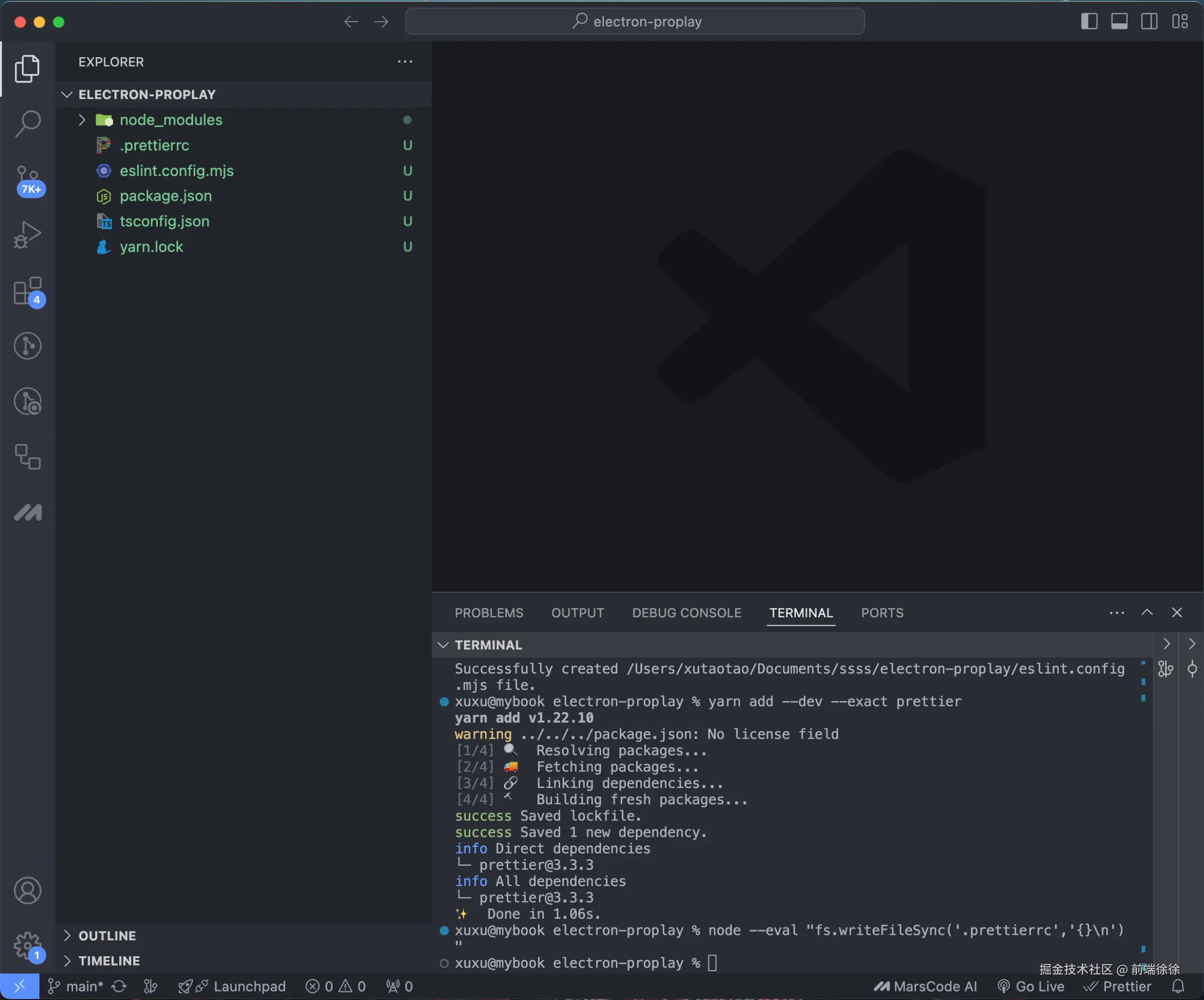The width and height of the screenshot is (1204, 1000).
Task: Open the Run and Debug view
Action: tap(28, 234)
